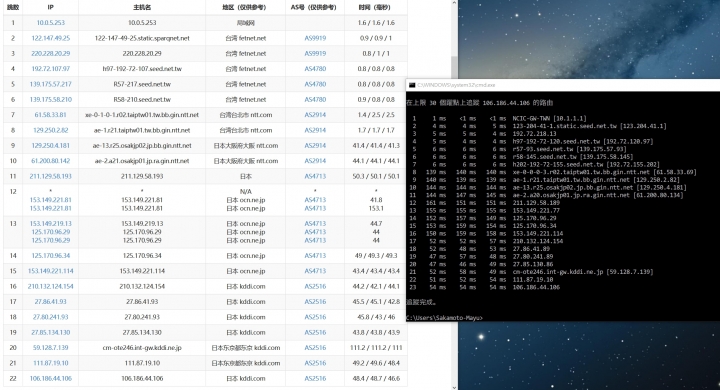Click the 局域网 region cell in hop 1

(246, 23)
